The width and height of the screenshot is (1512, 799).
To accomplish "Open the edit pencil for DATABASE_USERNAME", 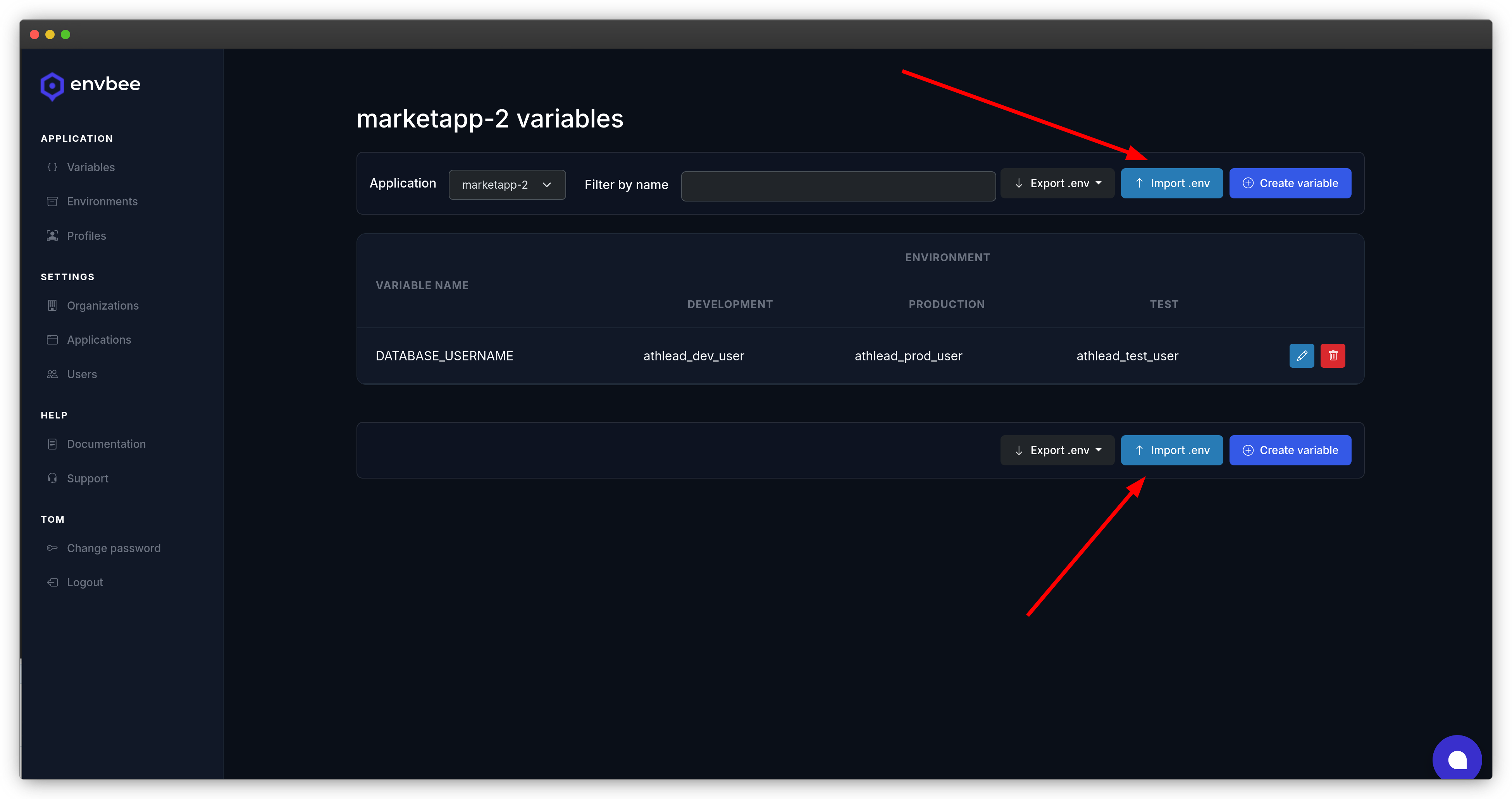I will (x=1302, y=355).
